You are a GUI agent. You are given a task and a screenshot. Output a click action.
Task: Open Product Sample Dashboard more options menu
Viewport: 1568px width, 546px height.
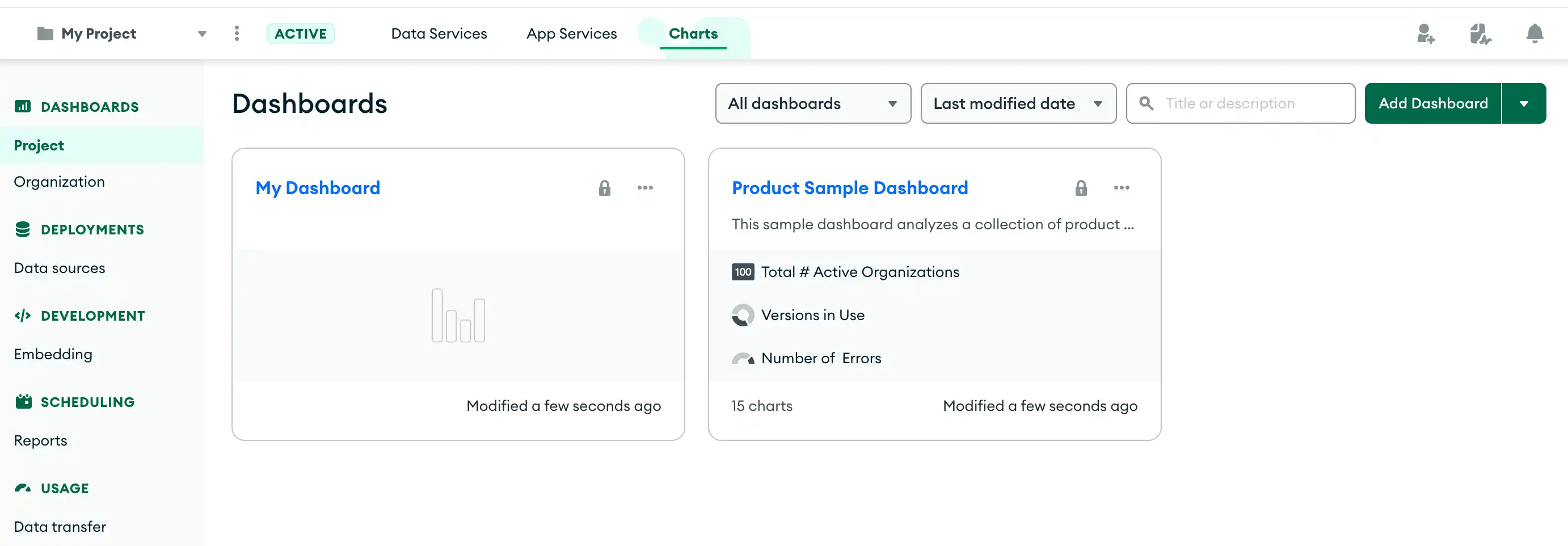tap(1122, 187)
